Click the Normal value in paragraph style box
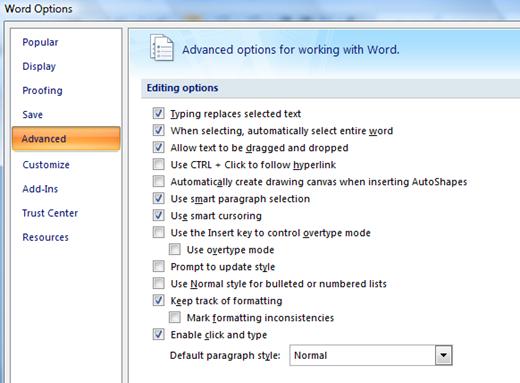 (x=310, y=355)
